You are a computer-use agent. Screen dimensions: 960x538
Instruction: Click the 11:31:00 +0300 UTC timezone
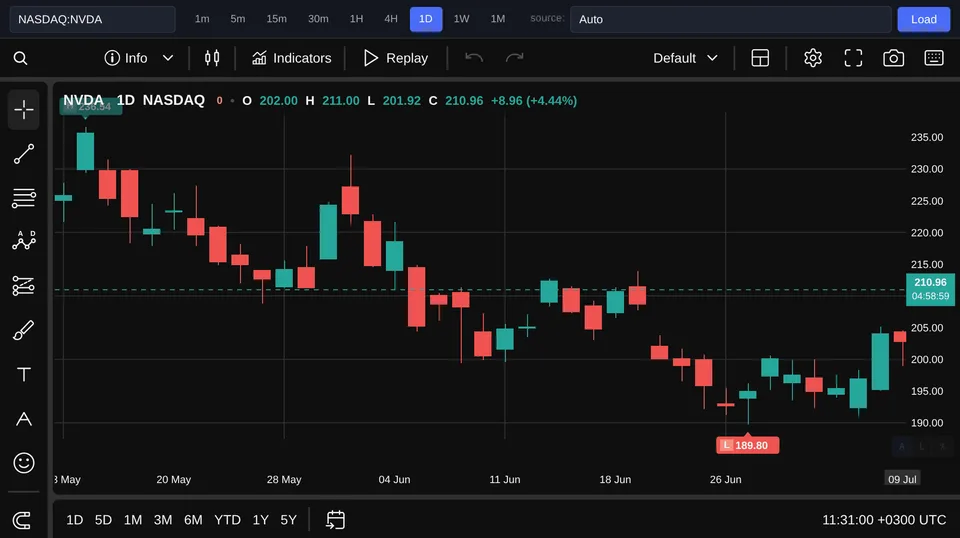pos(883,520)
